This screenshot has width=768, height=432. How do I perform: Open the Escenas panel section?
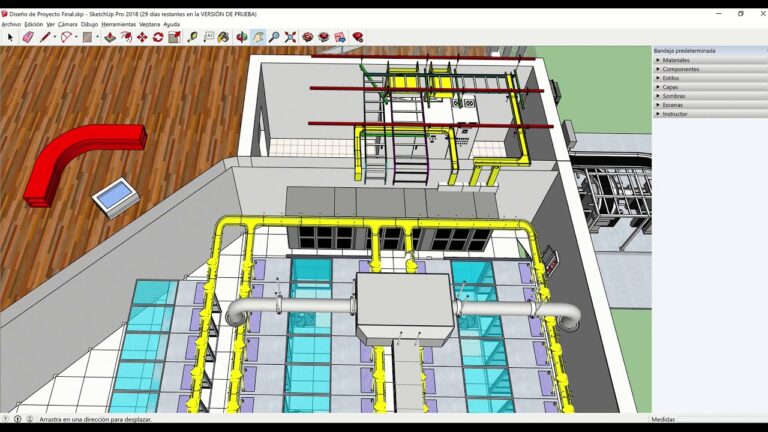673,105
